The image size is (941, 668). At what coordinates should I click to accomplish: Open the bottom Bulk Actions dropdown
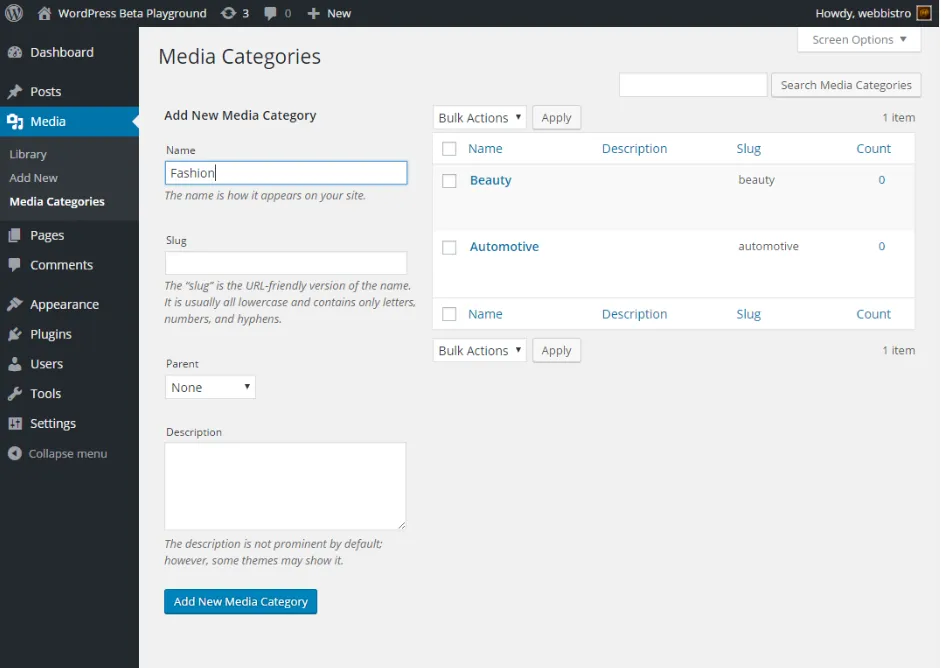click(x=480, y=351)
